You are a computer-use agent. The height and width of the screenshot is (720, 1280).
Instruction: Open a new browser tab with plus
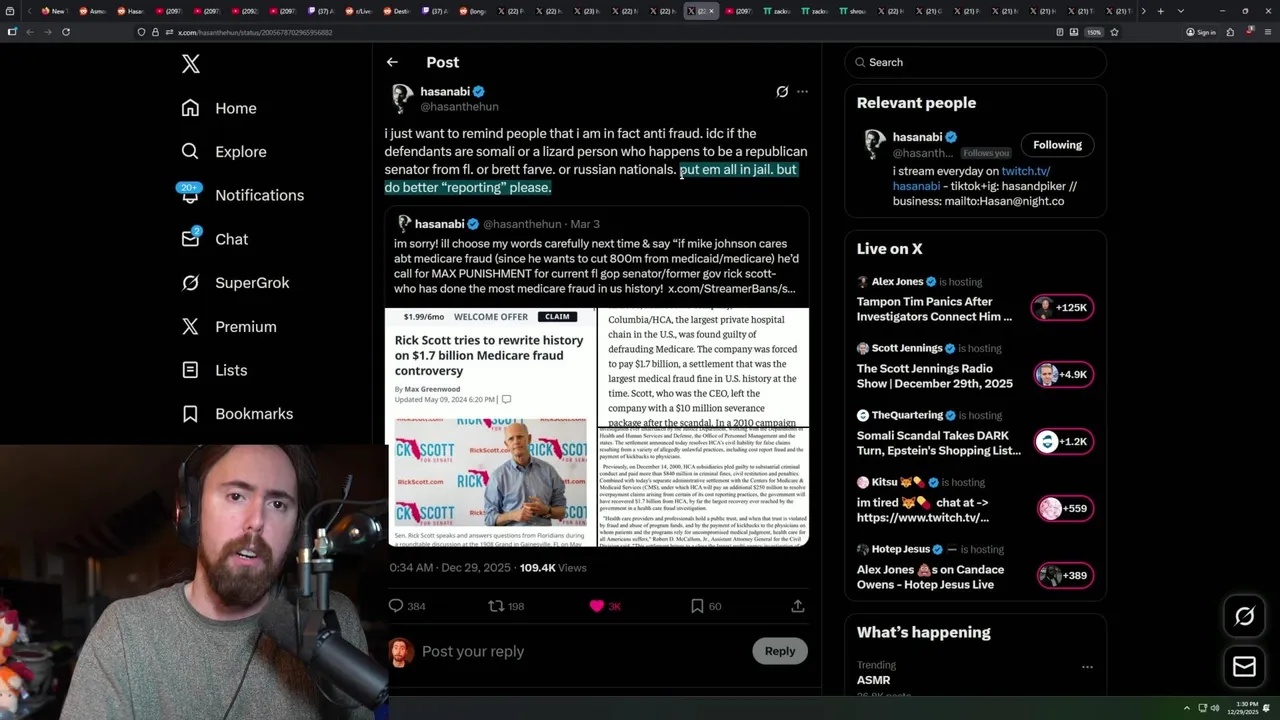[x=1160, y=11]
